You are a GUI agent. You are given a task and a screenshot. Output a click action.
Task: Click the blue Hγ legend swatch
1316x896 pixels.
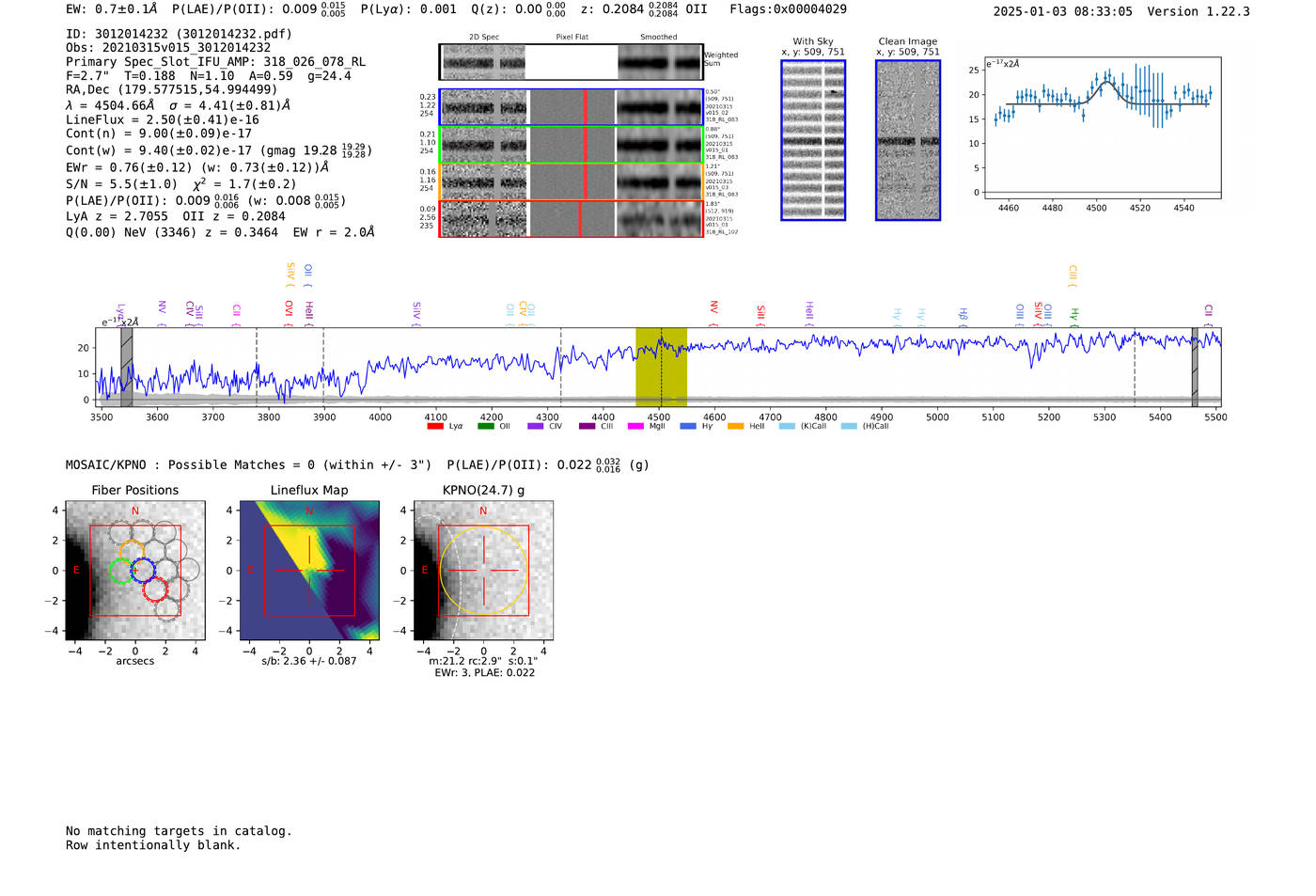coord(688,426)
